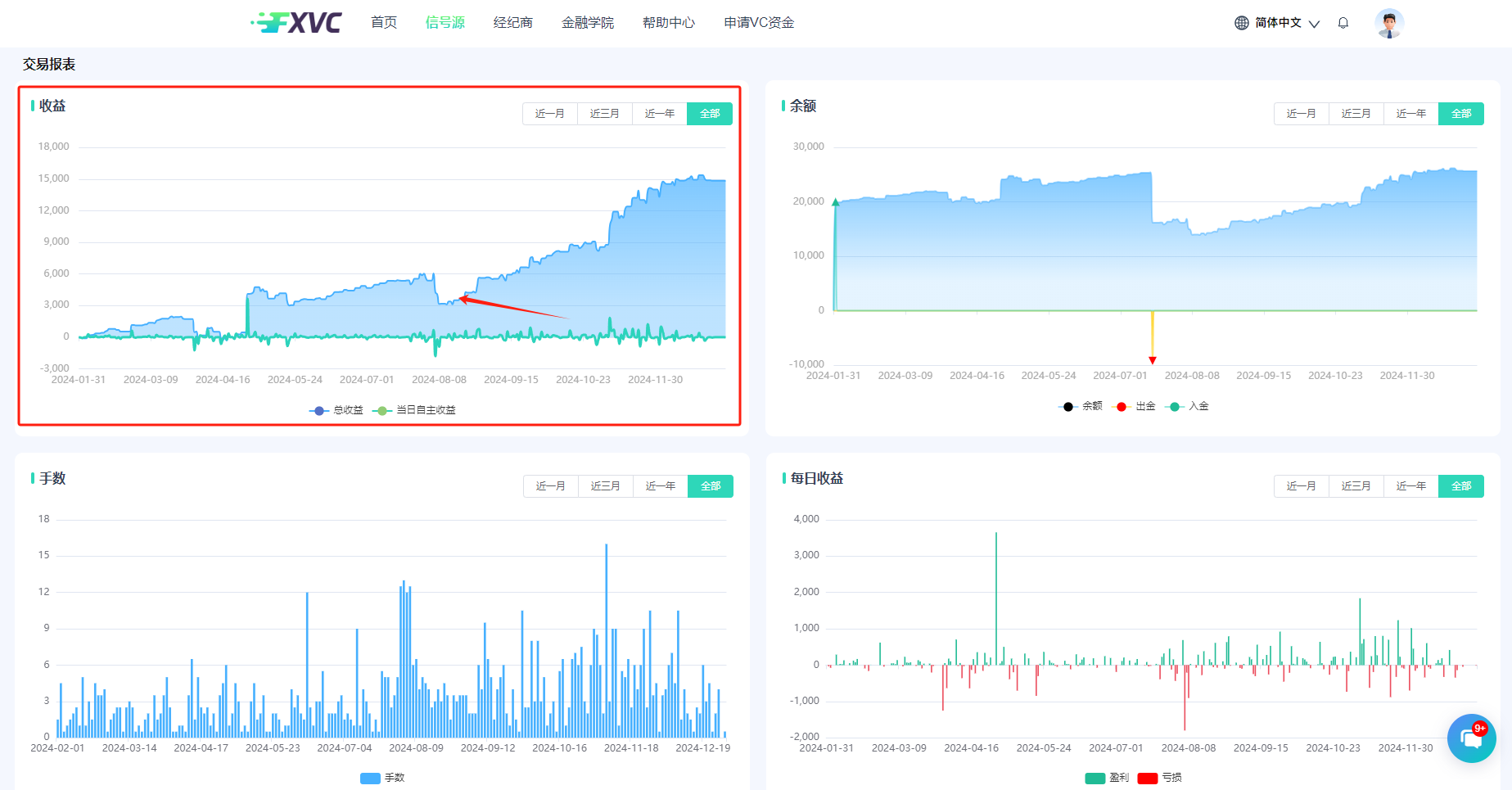
Task: Select 近三月 range in 余额 chart
Action: (x=1356, y=114)
